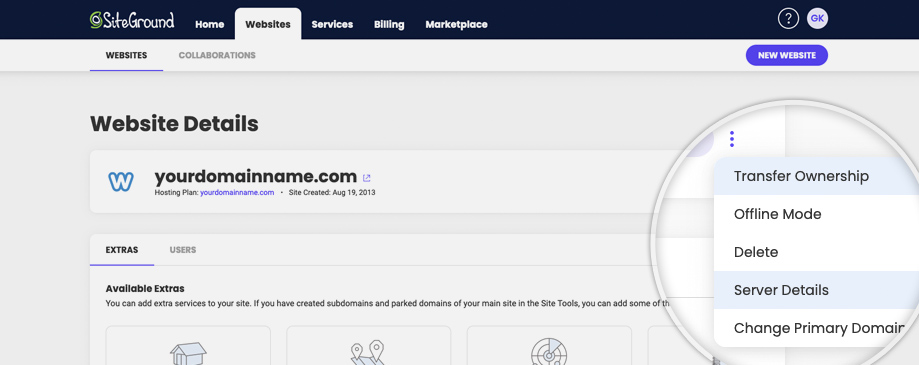Screen dimensions: 919x365
Task: Choose Change Primary Domain from the menu
Action: pyautogui.click(x=816, y=328)
